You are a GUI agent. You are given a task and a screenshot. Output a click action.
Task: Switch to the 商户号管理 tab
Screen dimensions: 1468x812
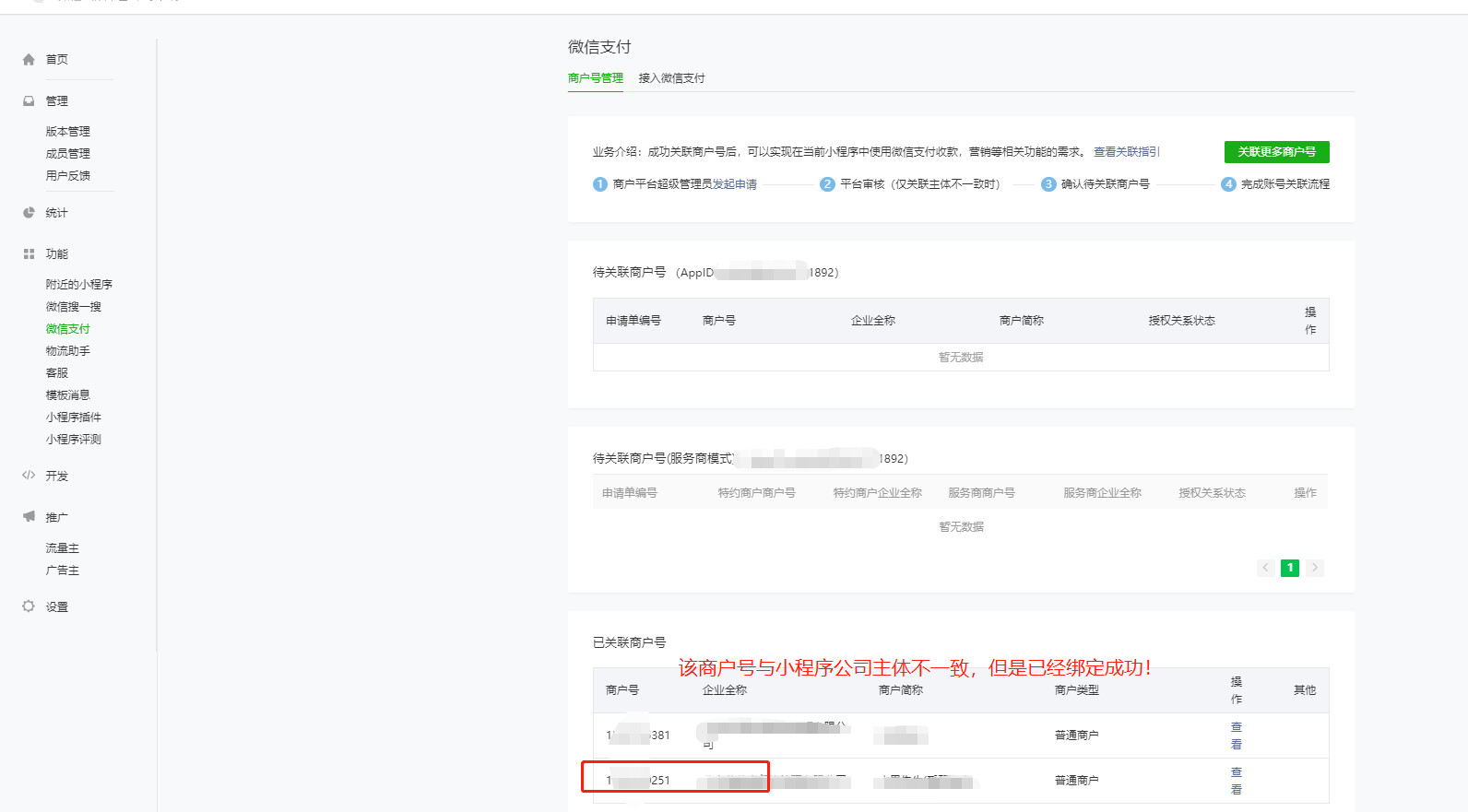click(596, 78)
